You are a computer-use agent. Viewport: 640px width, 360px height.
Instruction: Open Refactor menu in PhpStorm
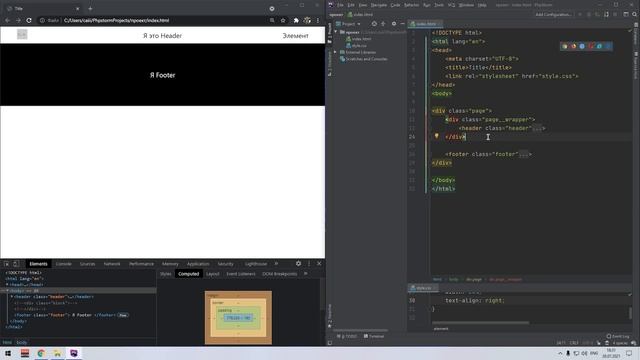click(x=411, y=5)
